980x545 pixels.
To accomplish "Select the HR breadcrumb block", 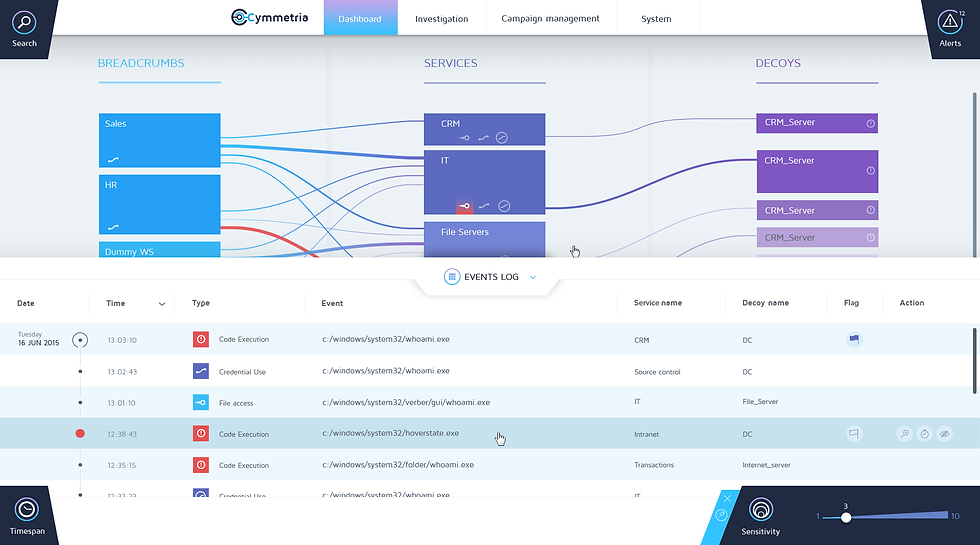I will tap(159, 204).
